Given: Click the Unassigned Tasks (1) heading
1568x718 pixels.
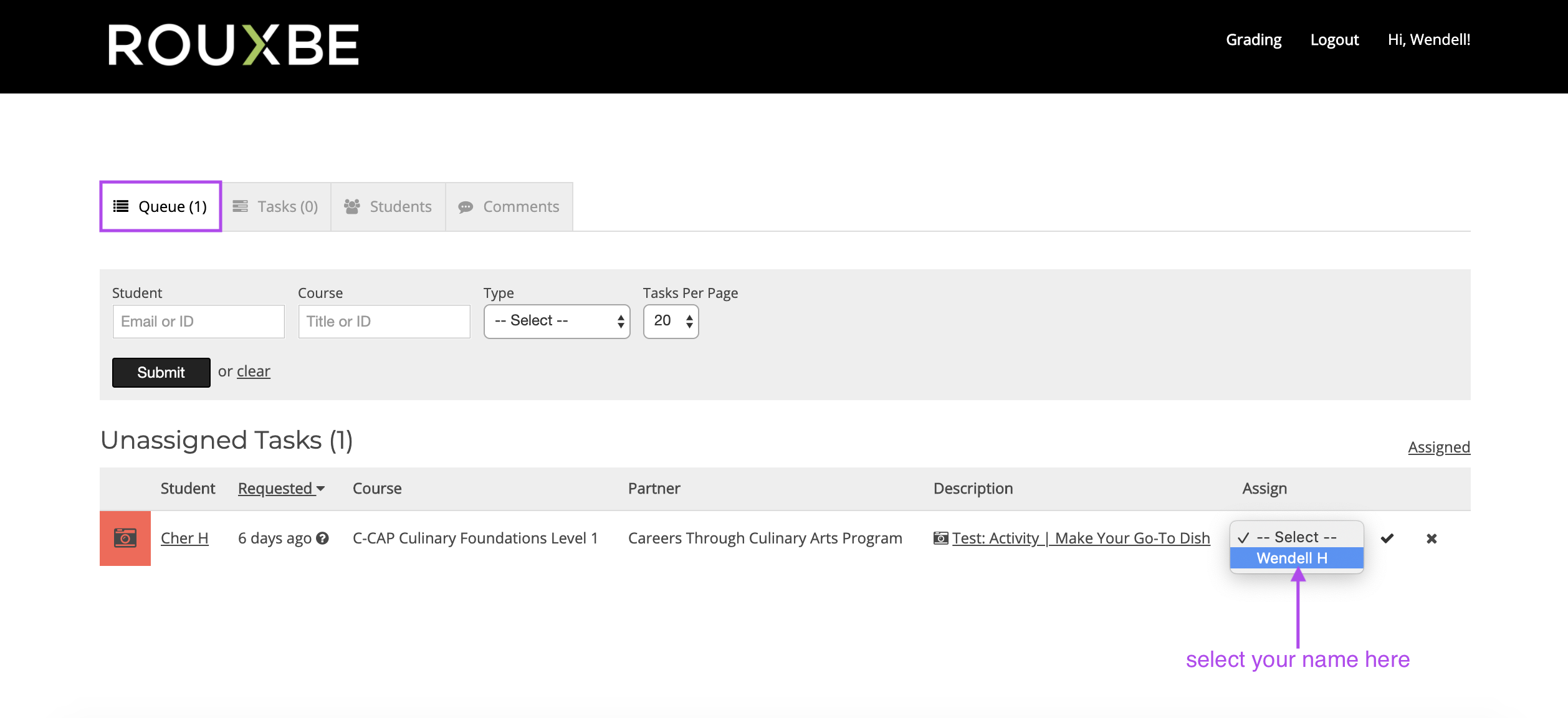Looking at the screenshot, I should [x=227, y=440].
